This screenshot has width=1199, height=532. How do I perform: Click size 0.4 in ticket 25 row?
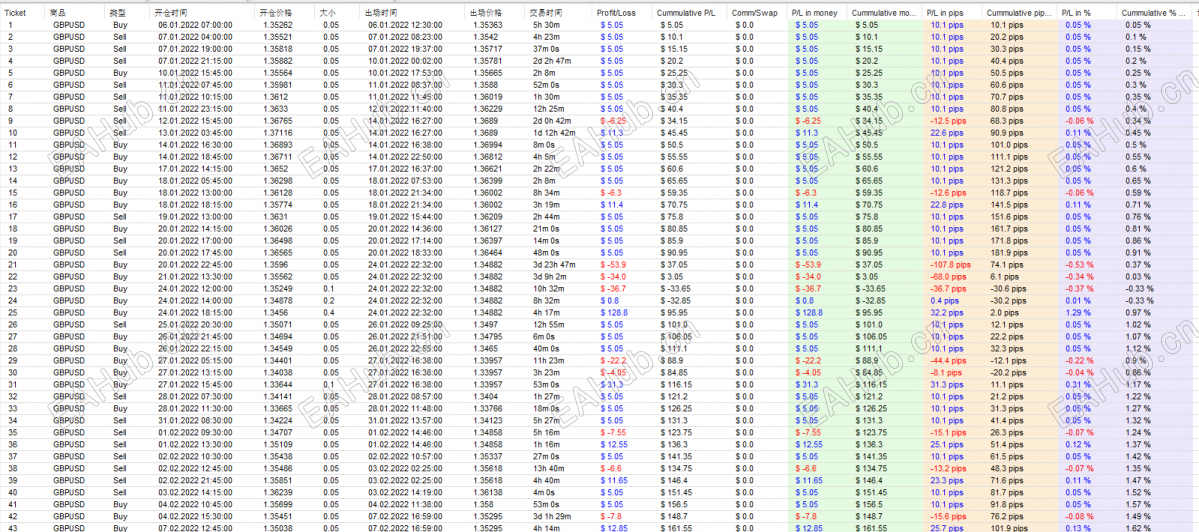(x=329, y=312)
